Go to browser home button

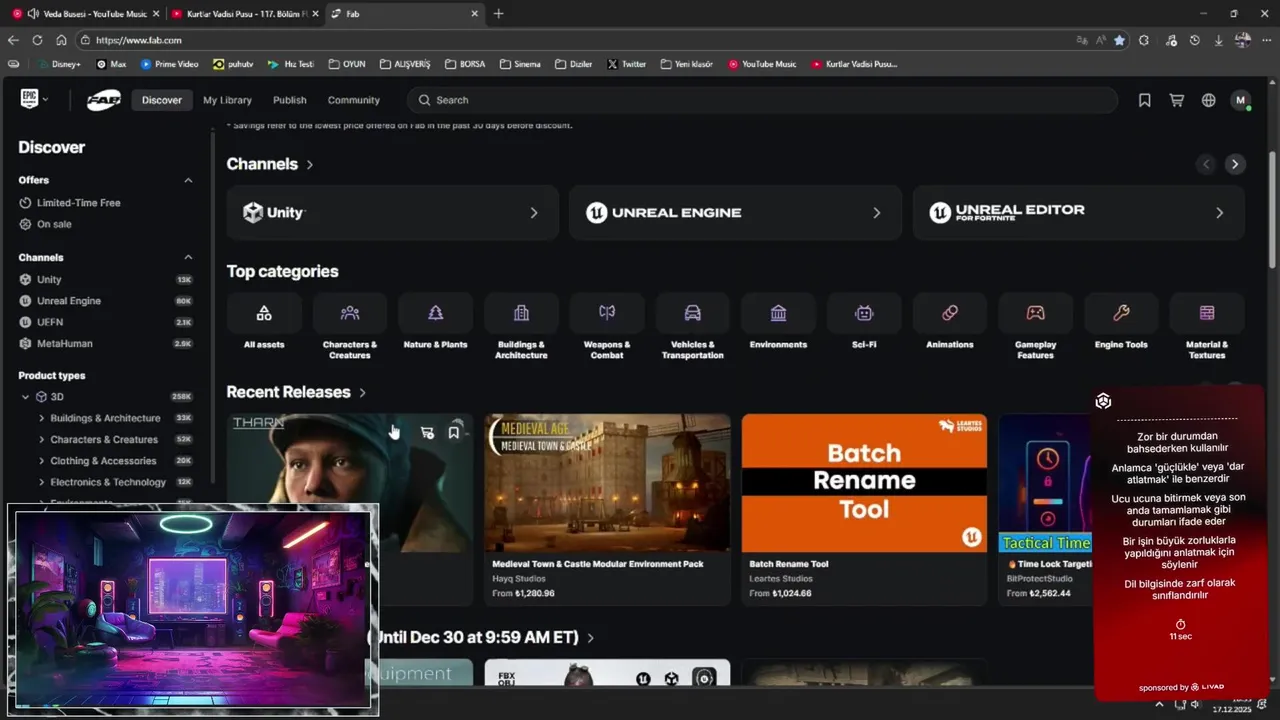[x=61, y=40]
